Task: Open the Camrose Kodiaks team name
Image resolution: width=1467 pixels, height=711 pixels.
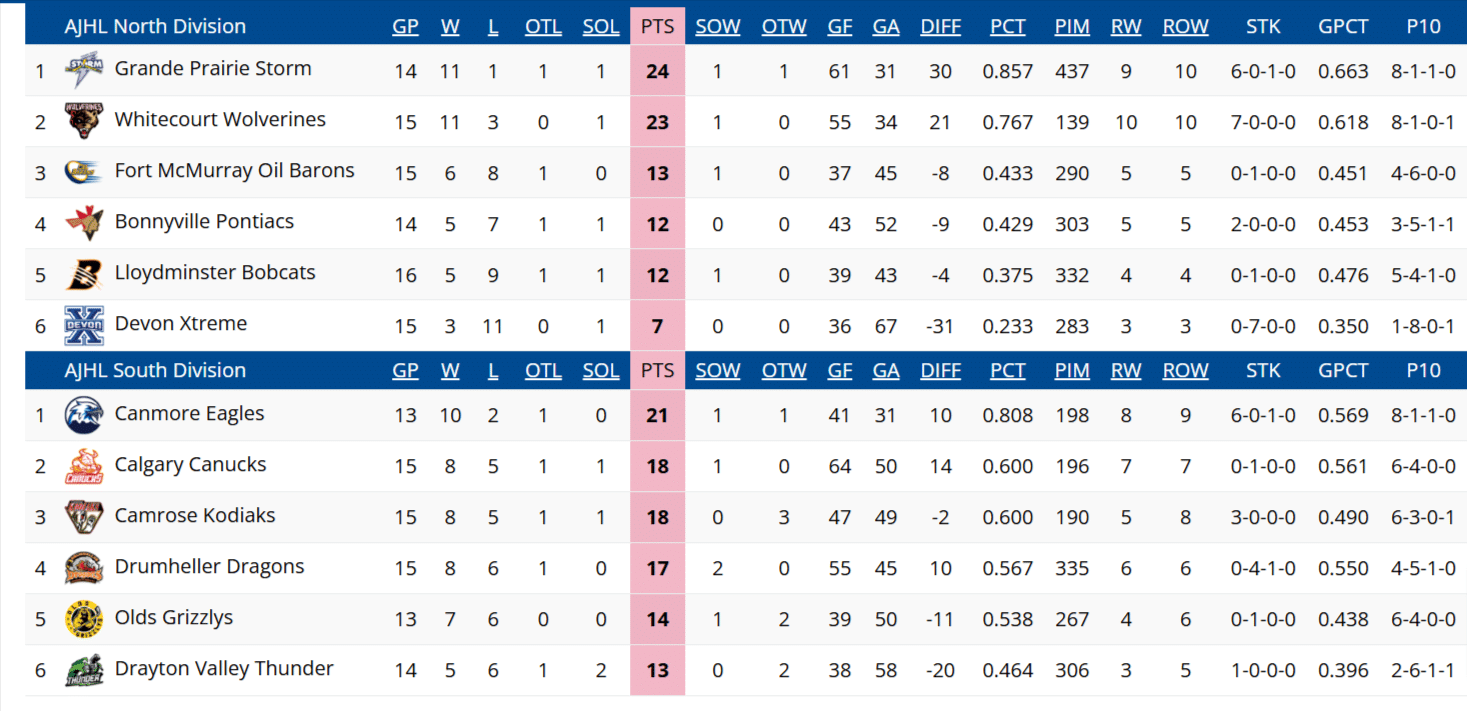Action: [195, 516]
